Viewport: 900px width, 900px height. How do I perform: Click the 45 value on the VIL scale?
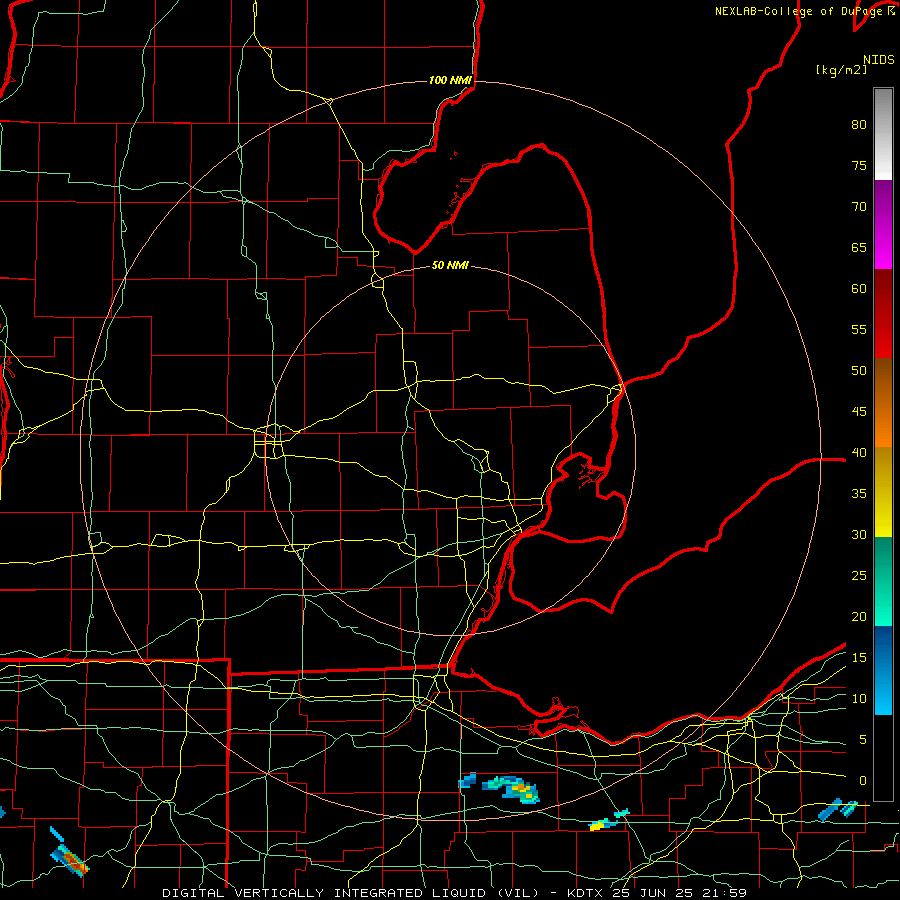859,412
